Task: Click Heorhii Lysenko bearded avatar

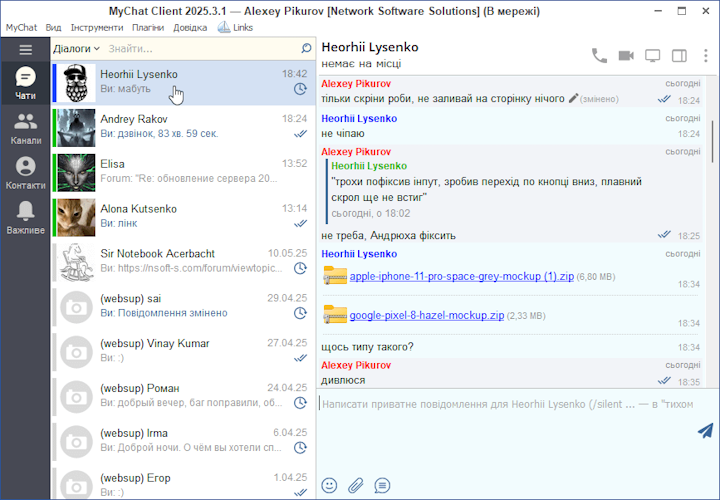Action: (76, 83)
